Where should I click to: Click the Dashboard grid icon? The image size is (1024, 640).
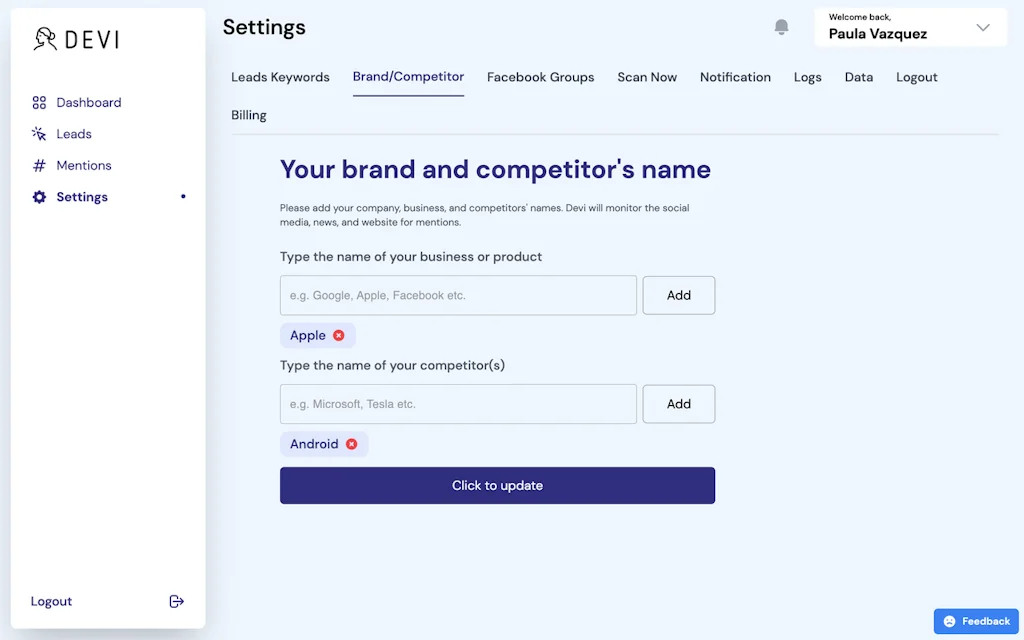39,103
